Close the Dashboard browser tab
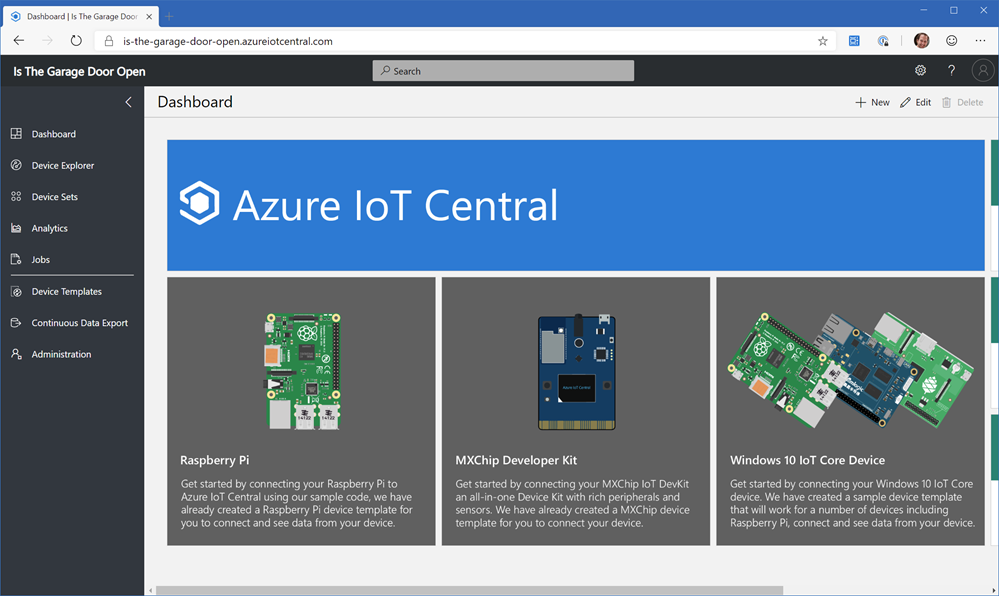This screenshot has height=596, width=999. pos(148,16)
